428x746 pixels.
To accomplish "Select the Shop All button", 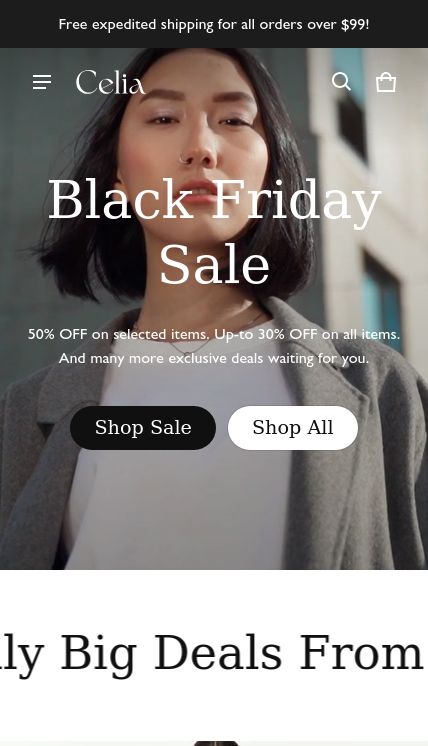I will tap(293, 427).
